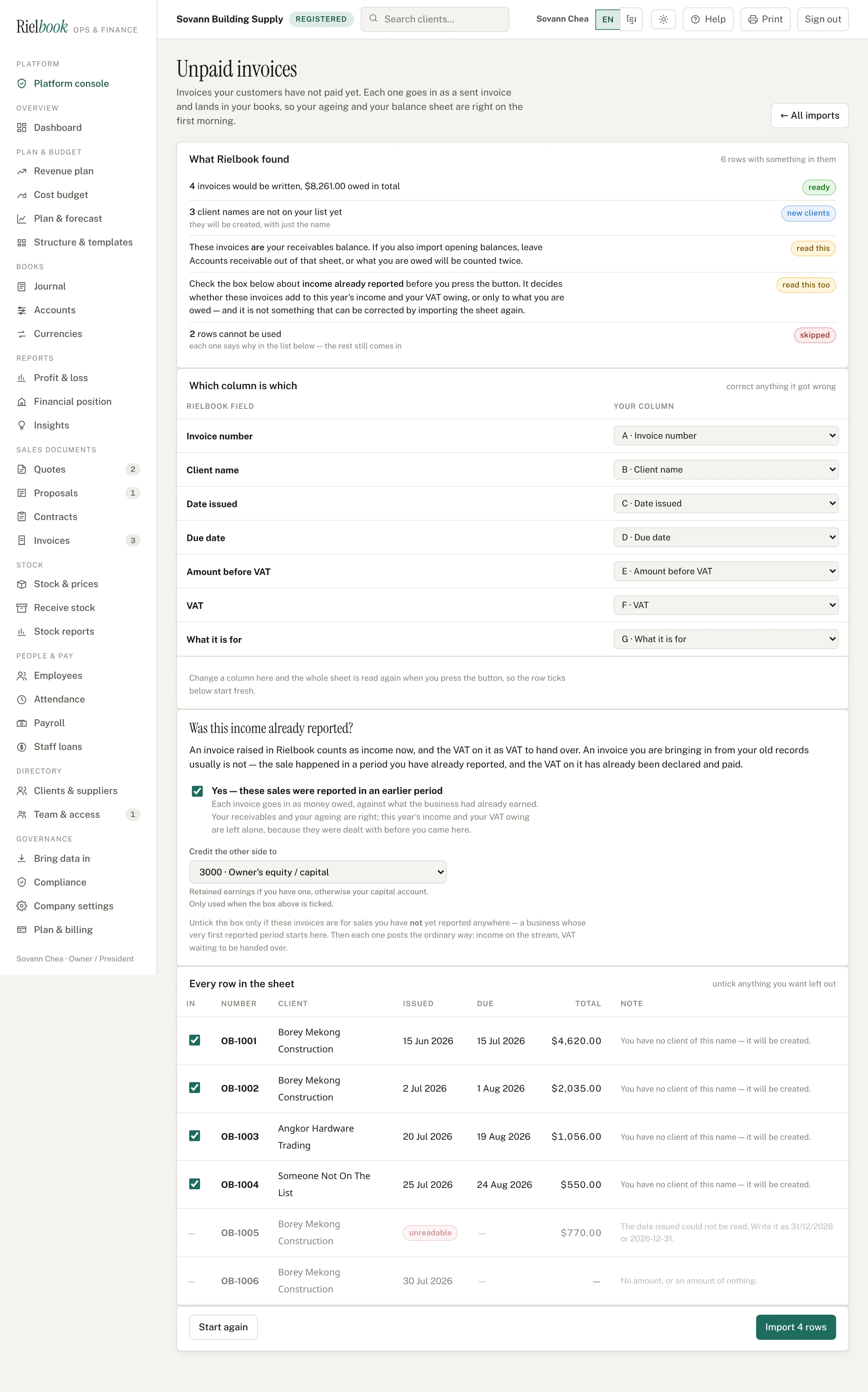Viewport: 868px width, 1392px height.
Task: Click the Dashboard grid icon
Action: pyautogui.click(x=22, y=127)
